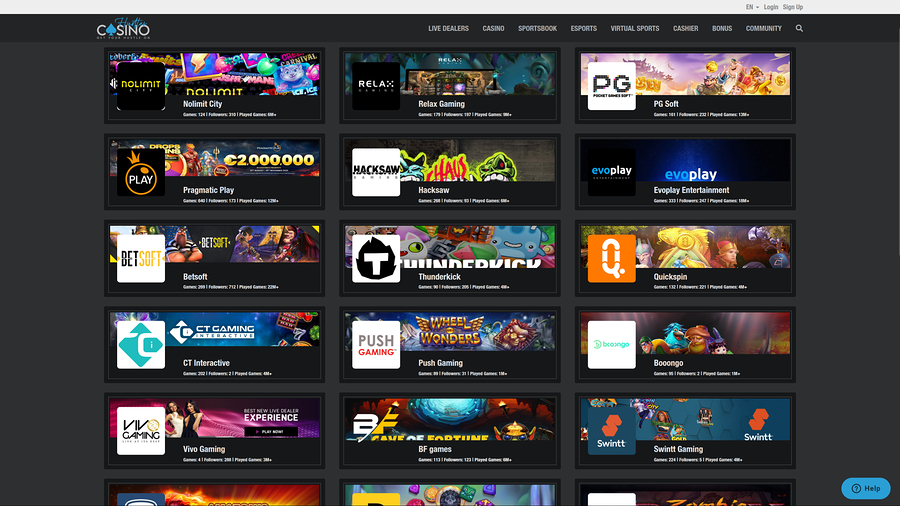
Task: Open the Evoplay Entertainment name link
Action: (691, 190)
